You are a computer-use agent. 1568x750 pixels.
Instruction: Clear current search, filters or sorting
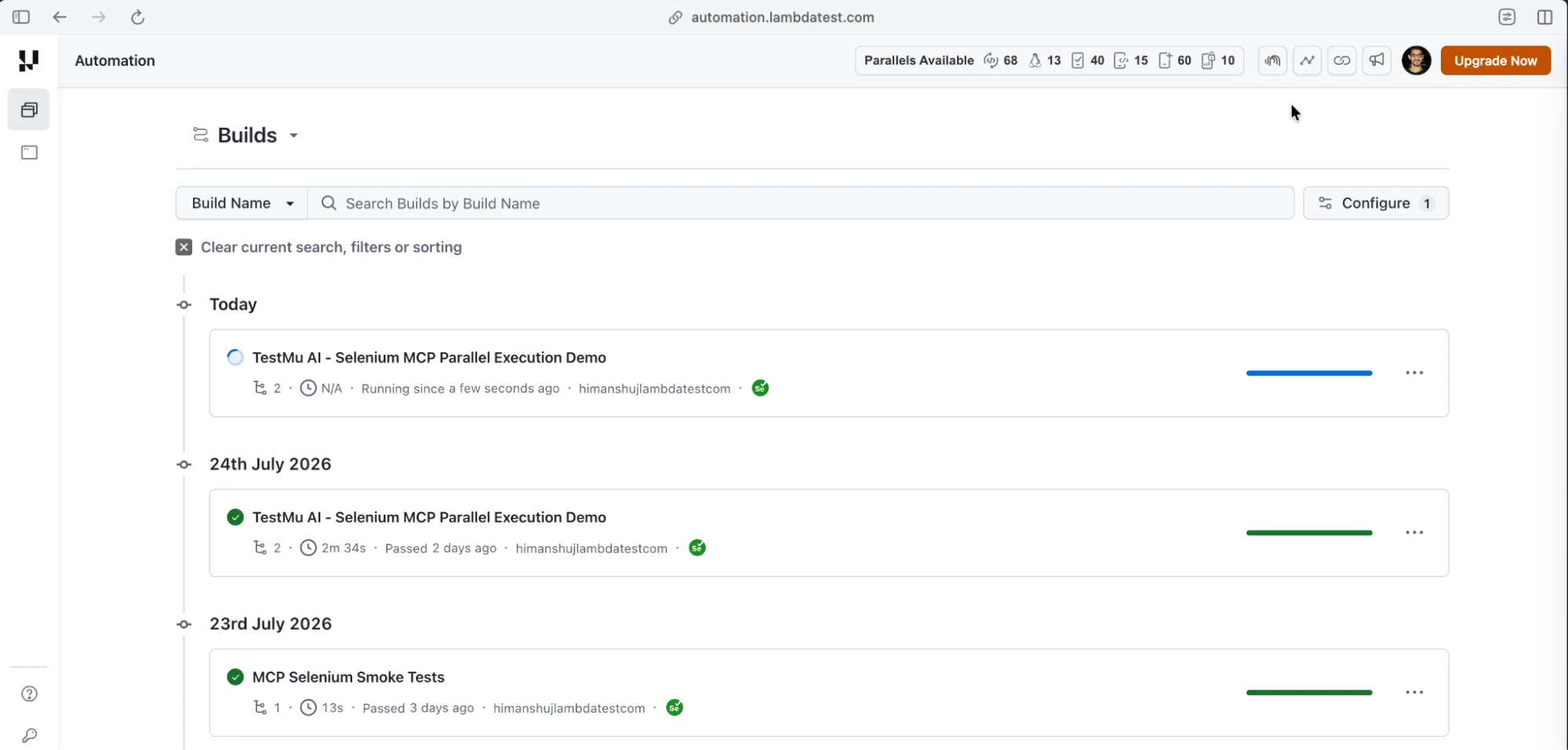(318, 247)
